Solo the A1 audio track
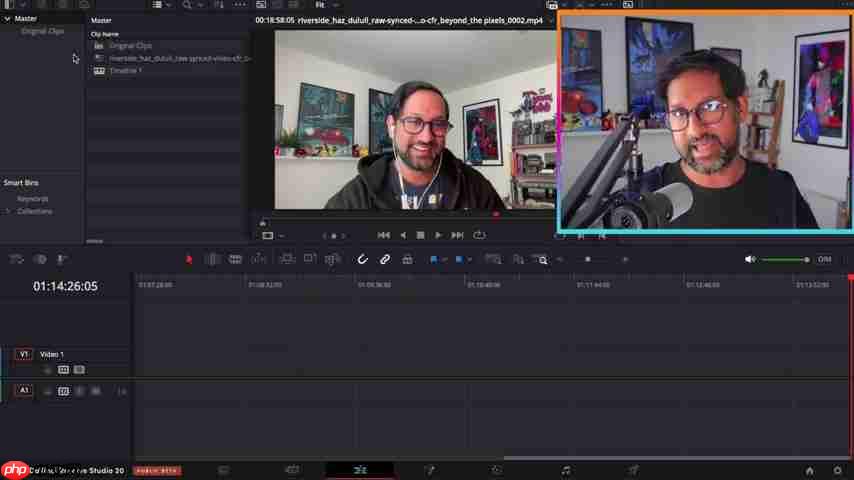The height and width of the screenshot is (480, 854). coord(80,391)
